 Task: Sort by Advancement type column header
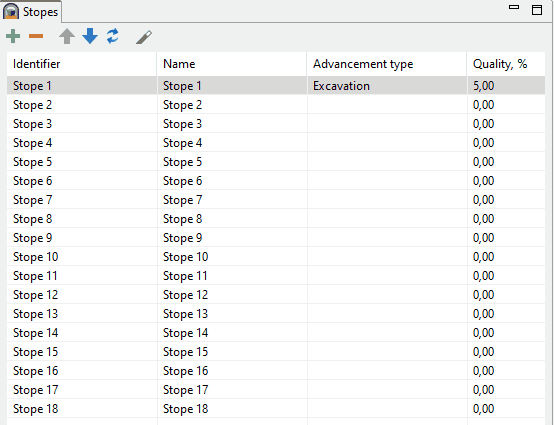click(x=387, y=64)
